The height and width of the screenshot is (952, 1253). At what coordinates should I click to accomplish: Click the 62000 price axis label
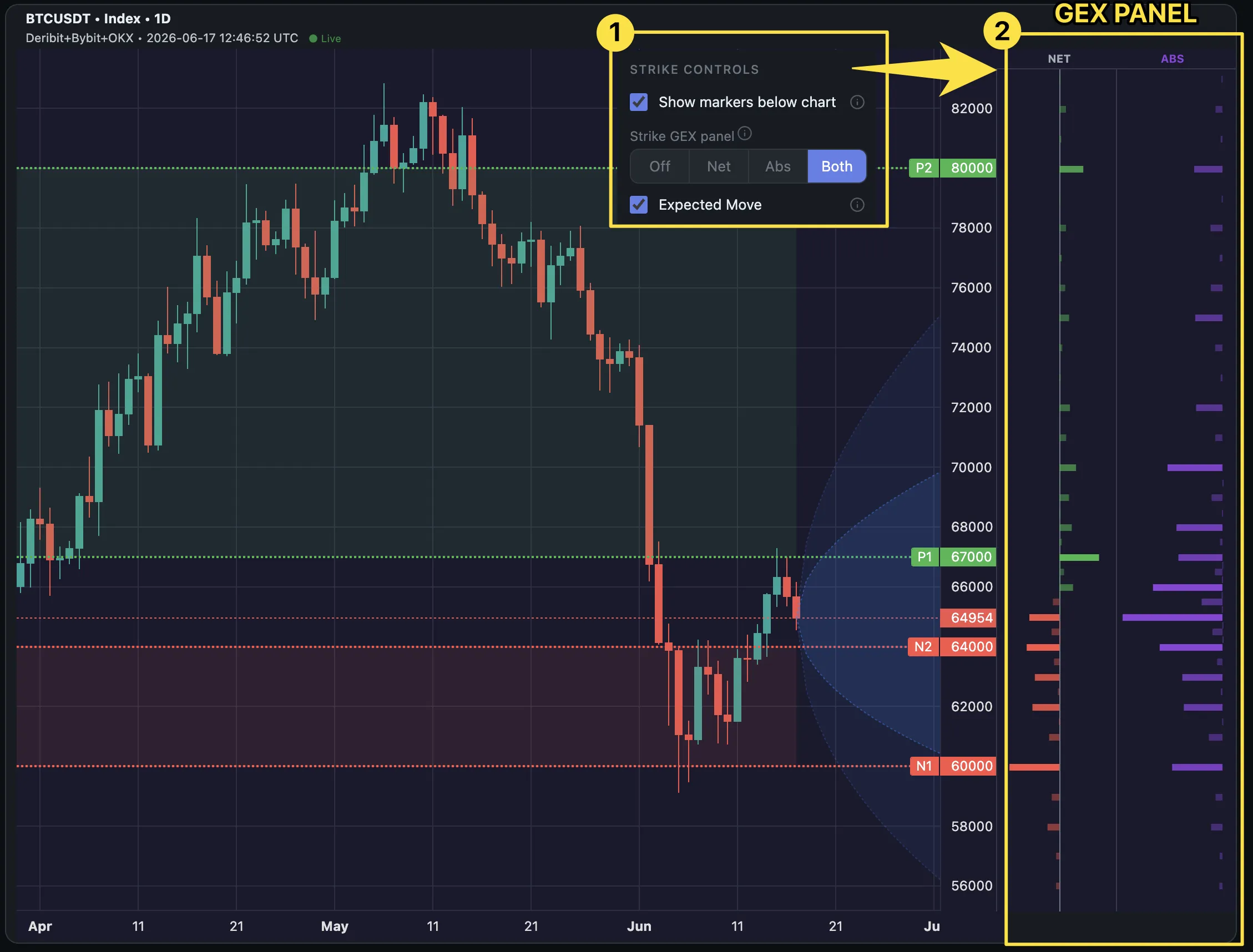(971, 707)
